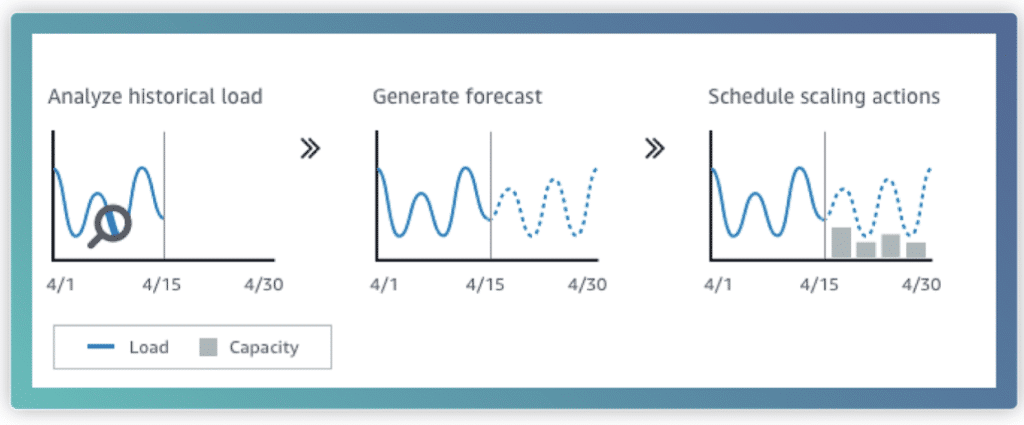Click the tallest gray capacity bar

[841, 242]
